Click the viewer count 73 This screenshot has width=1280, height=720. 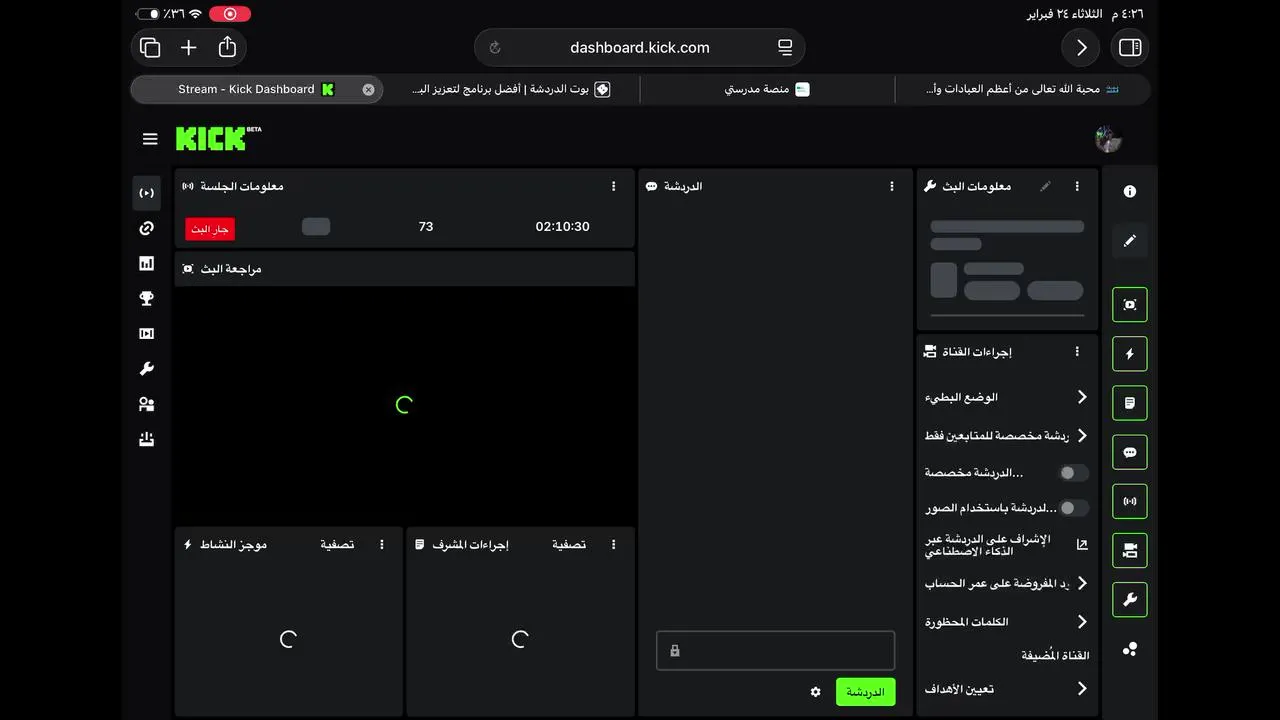click(426, 227)
